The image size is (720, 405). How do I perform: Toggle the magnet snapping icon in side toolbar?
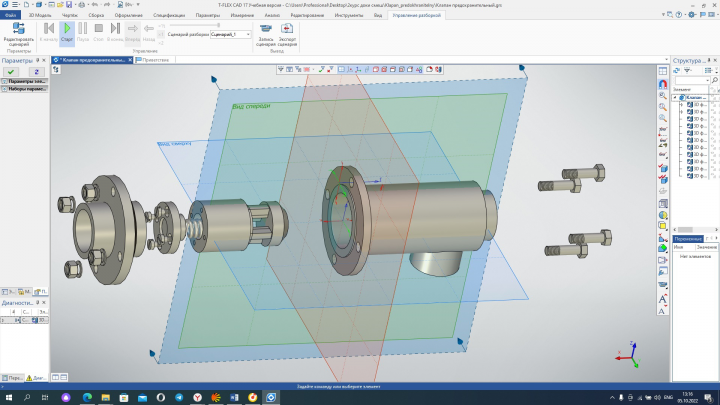point(663,84)
